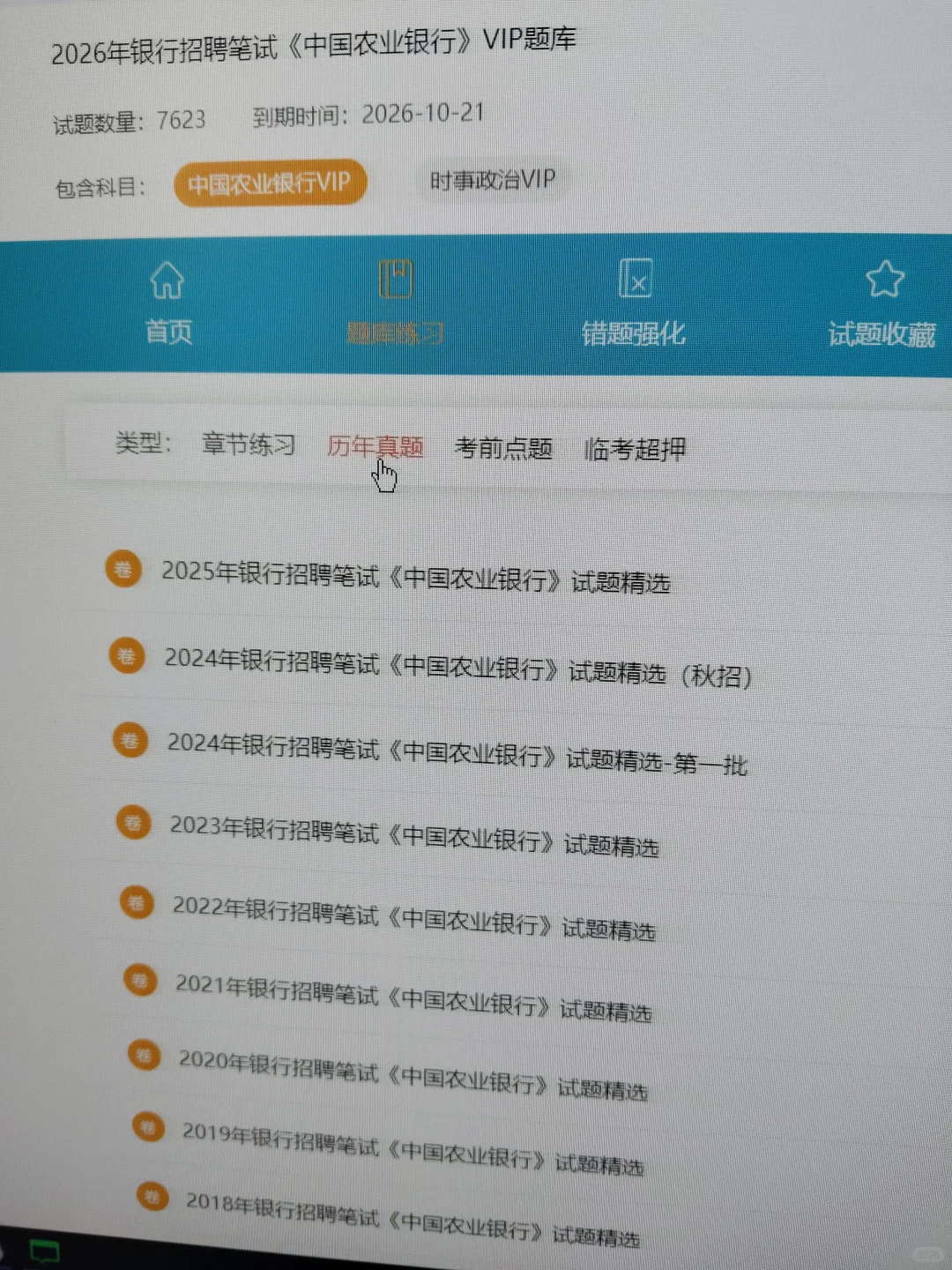The width and height of the screenshot is (952, 1270).
Task: Click the 卷 badge beside 2018年 paper
Action: coord(152,1197)
